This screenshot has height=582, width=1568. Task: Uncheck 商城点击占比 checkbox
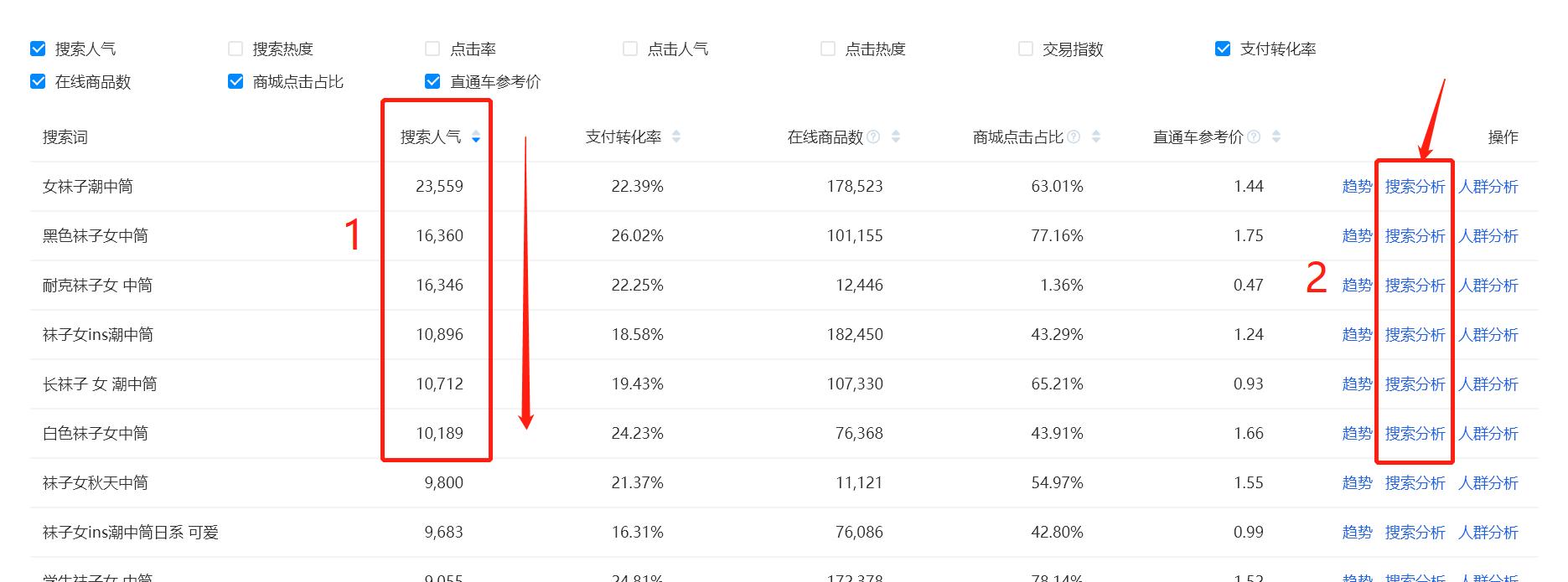(x=235, y=81)
